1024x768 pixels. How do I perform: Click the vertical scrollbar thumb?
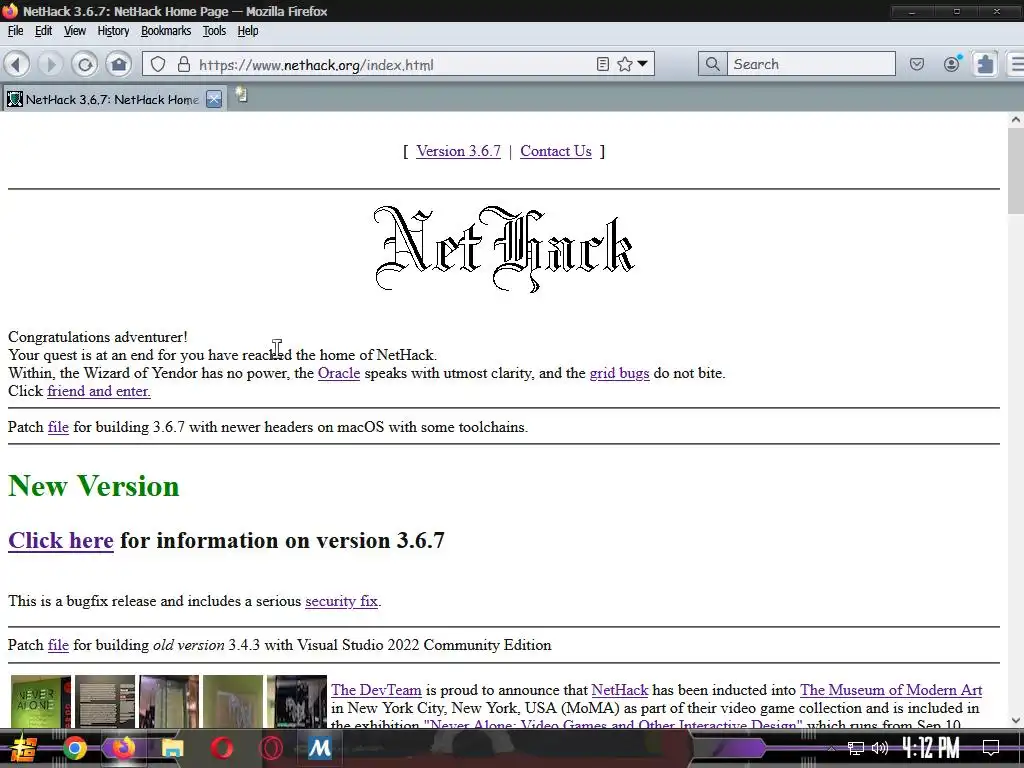click(1016, 171)
